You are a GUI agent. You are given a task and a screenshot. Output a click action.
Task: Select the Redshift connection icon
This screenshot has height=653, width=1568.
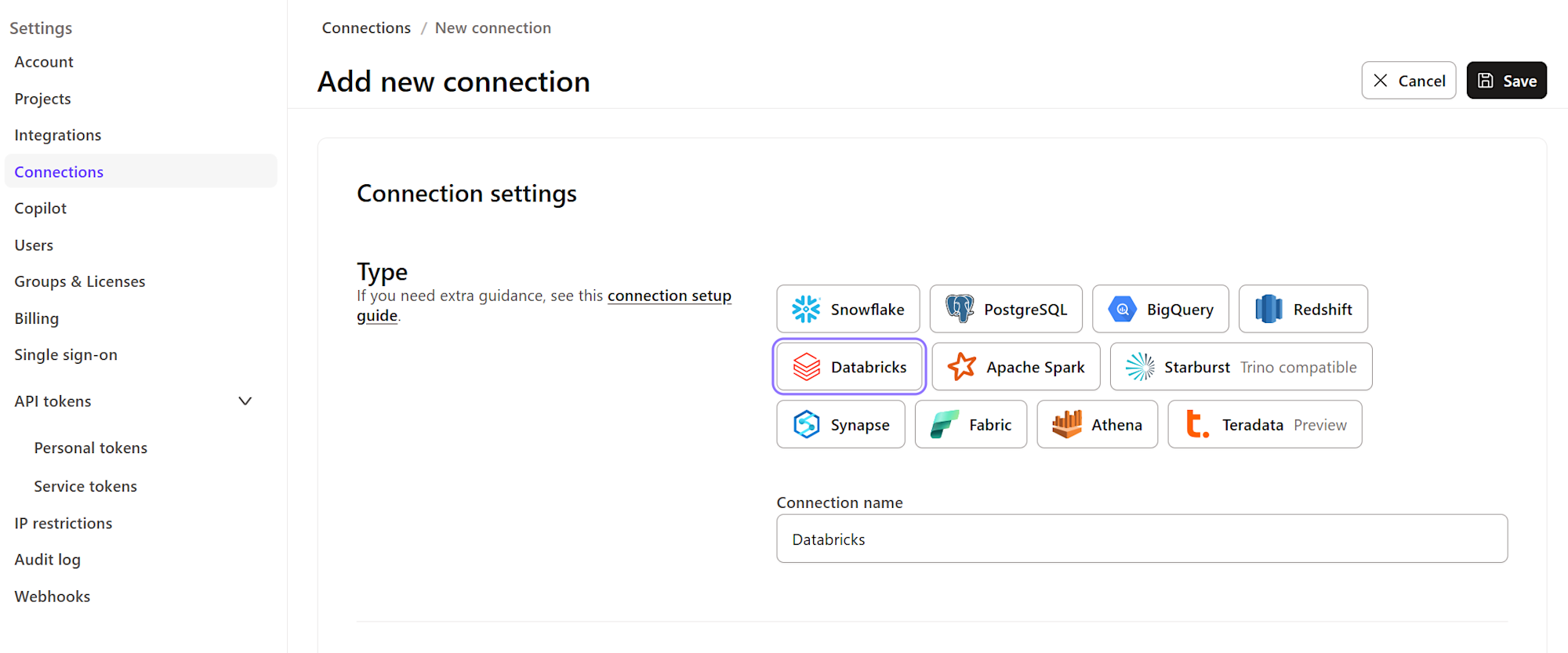coord(1269,310)
